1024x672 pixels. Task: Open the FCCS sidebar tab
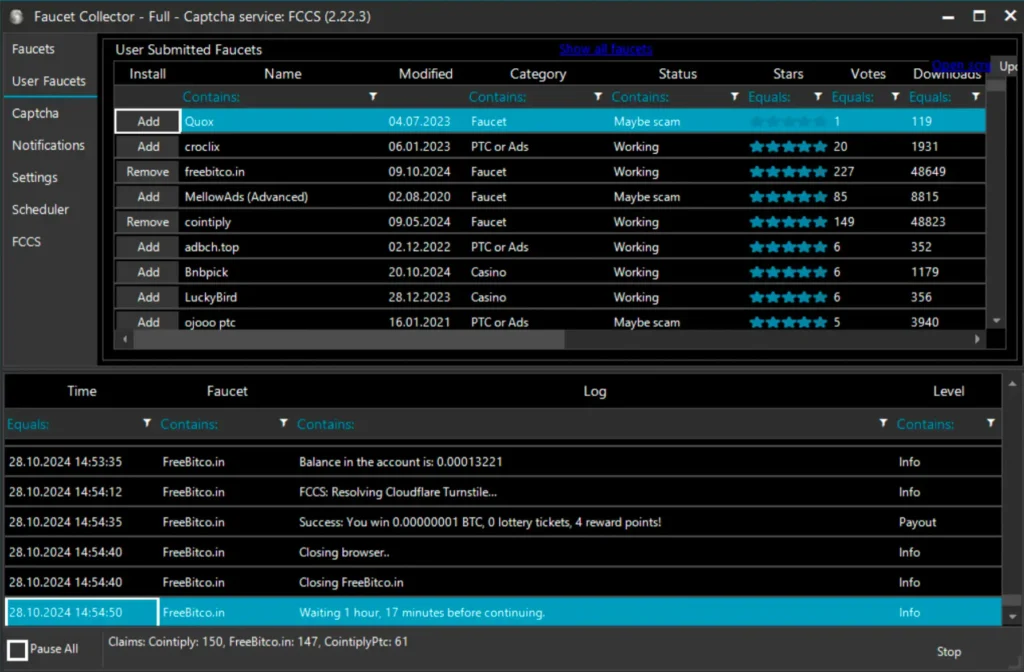point(26,242)
